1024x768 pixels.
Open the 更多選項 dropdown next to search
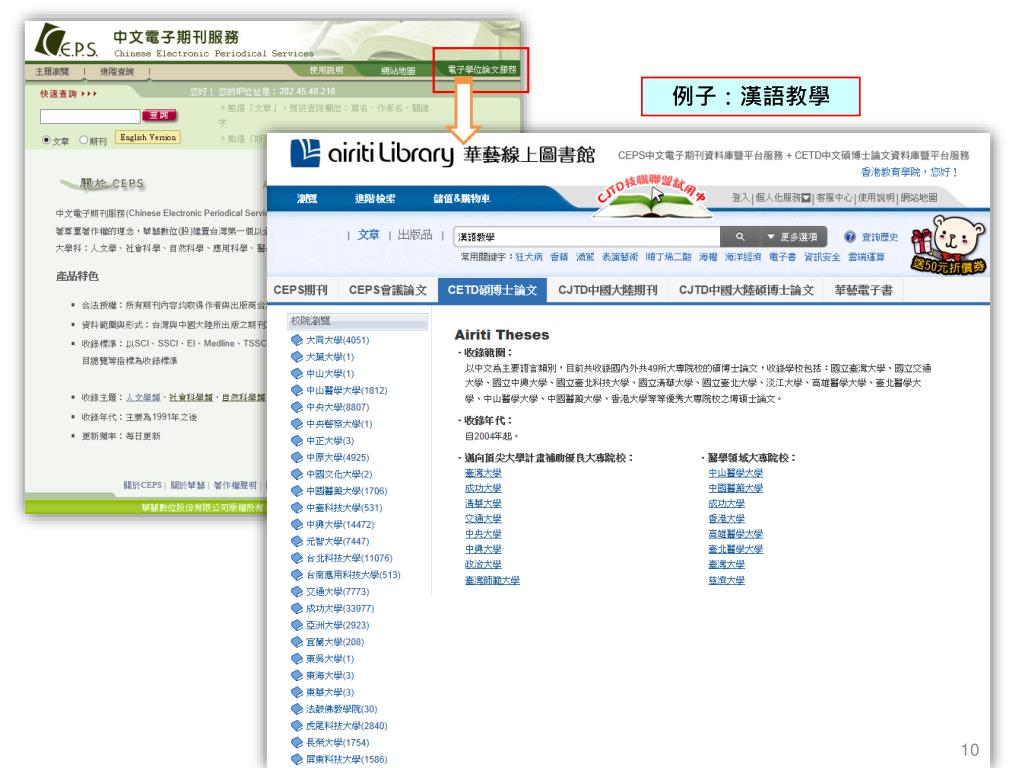point(793,236)
